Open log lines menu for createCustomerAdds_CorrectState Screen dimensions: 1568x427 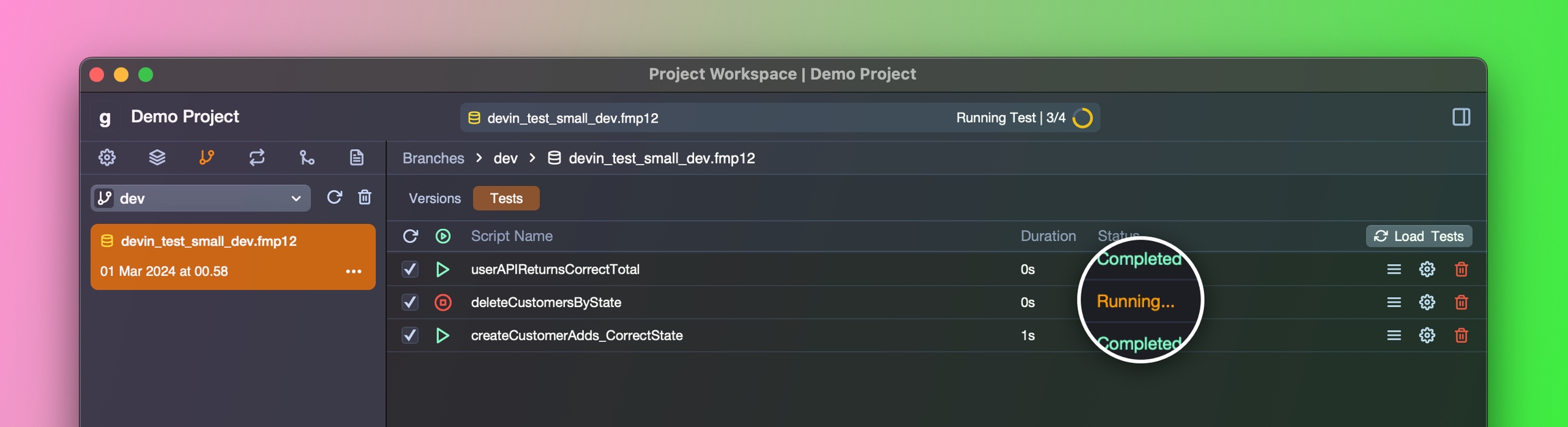click(1394, 336)
